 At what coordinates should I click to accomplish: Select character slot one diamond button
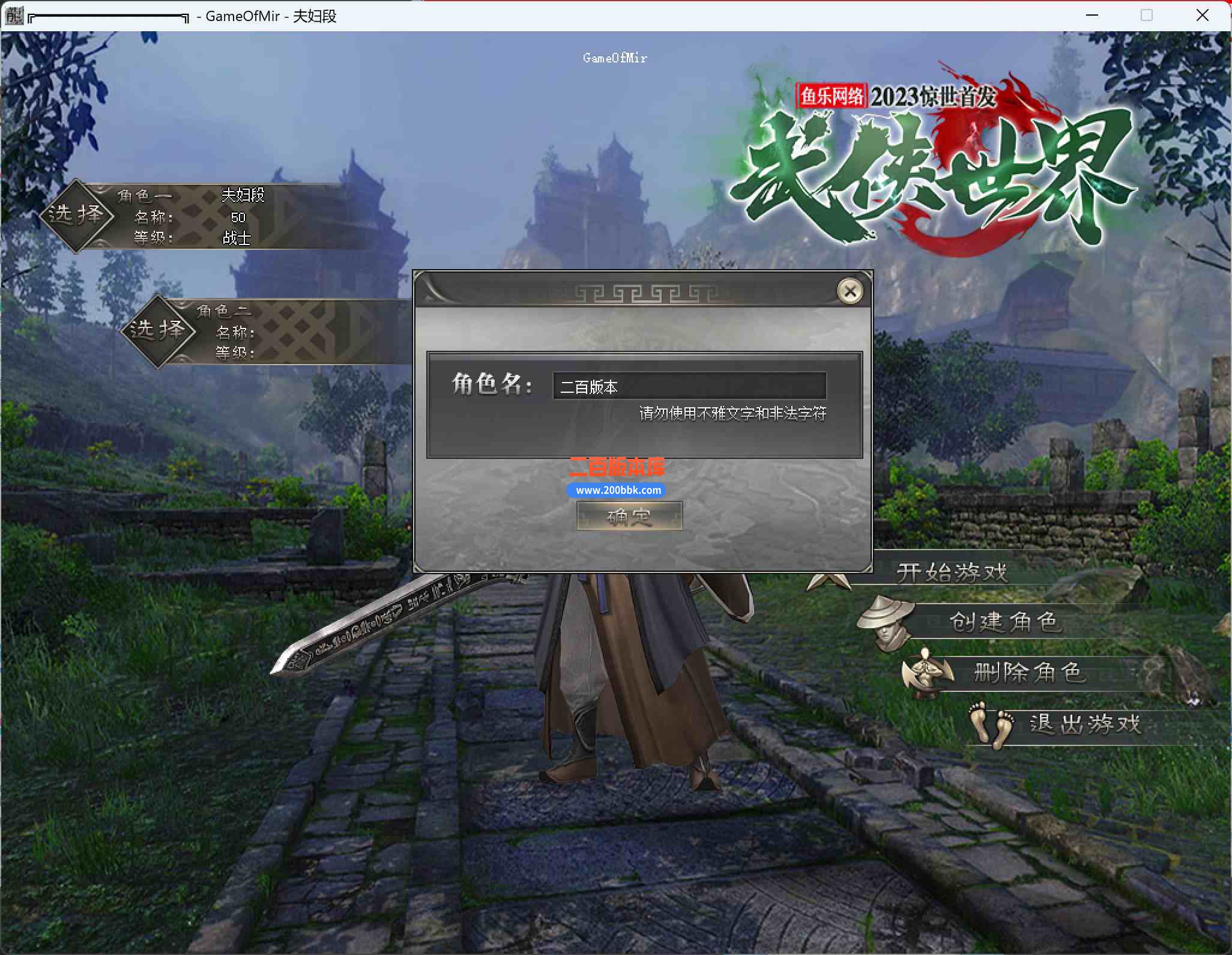tap(76, 216)
